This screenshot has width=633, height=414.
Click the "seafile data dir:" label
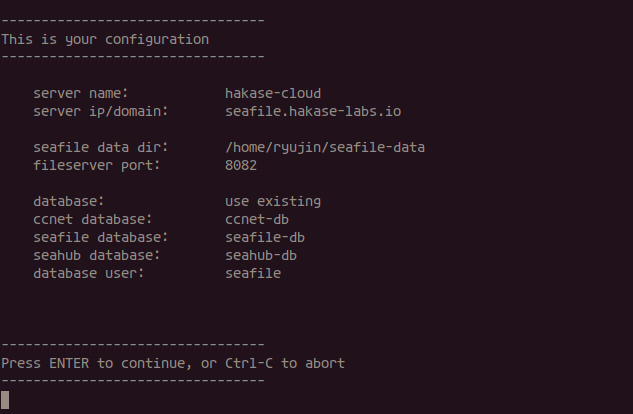[x=100, y=147]
